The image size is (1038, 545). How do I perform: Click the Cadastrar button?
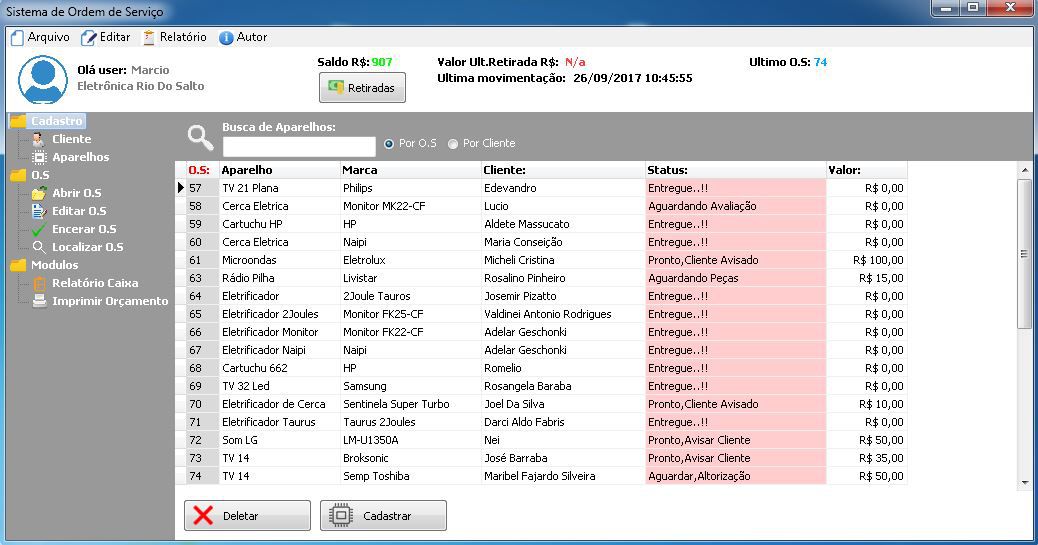coord(383,516)
